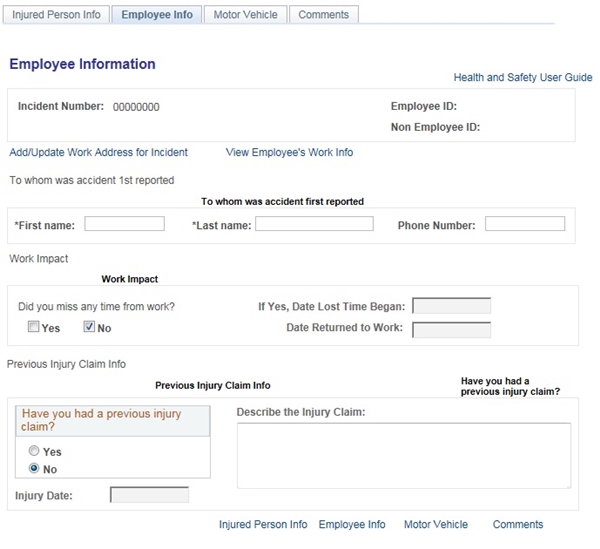Focus the Last name input box
Screen dimensions: 600x549
tap(314, 225)
